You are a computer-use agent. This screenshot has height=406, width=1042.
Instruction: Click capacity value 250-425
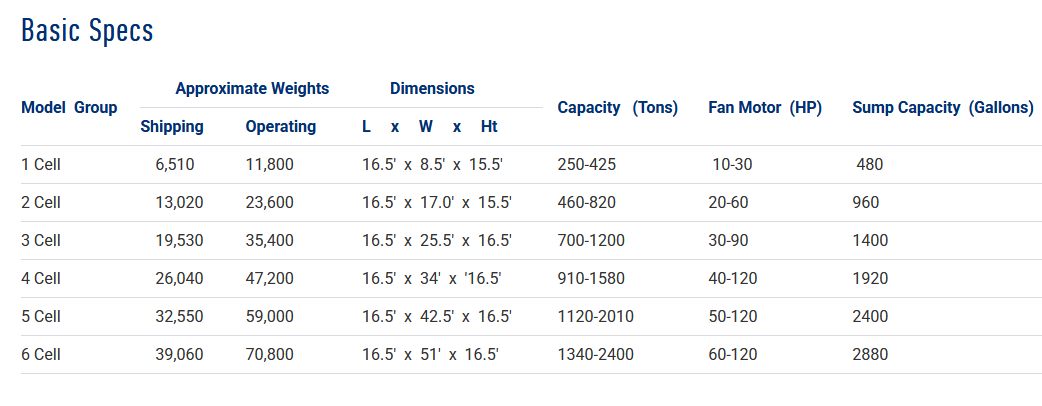586,164
